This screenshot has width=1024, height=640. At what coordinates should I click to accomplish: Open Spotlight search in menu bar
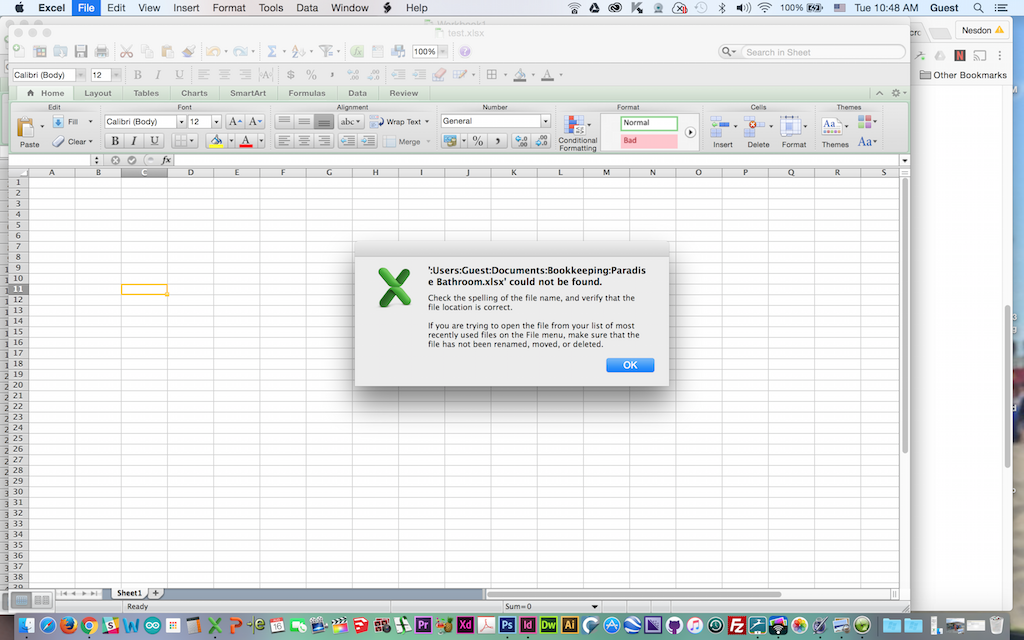(978, 8)
